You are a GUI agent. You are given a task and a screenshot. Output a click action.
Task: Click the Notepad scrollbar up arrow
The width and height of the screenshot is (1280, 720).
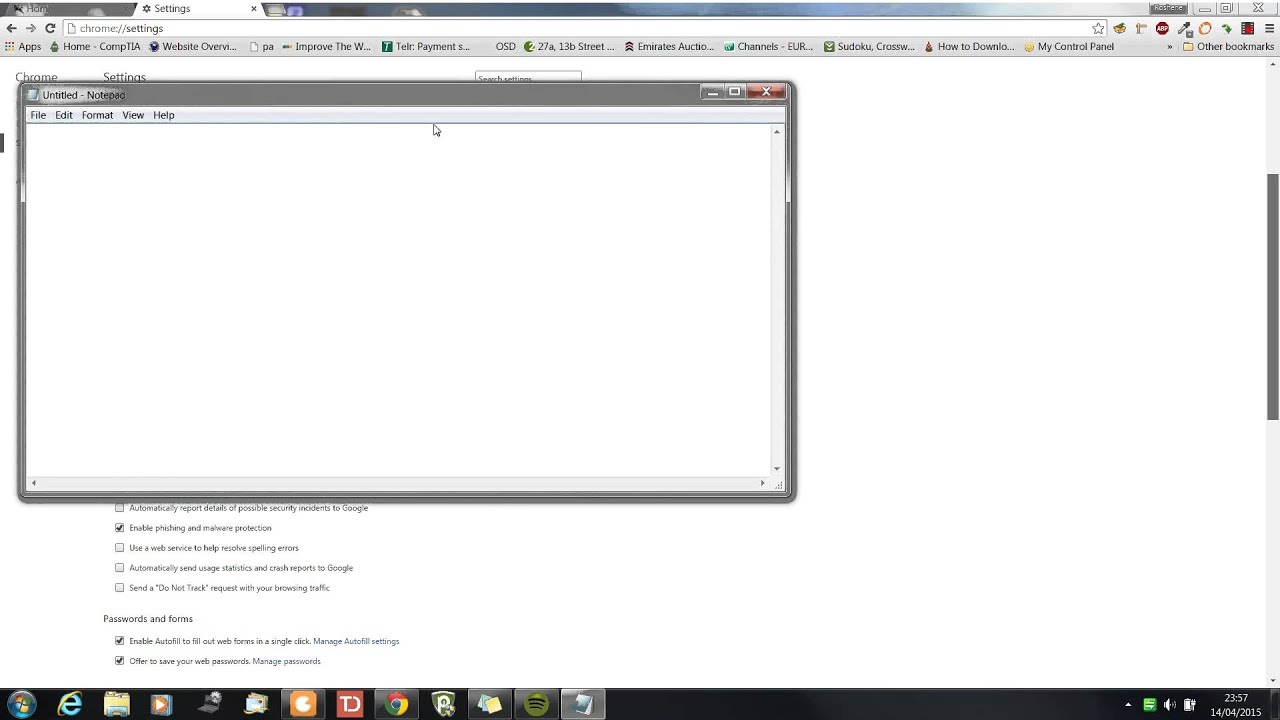pyautogui.click(x=777, y=132)
